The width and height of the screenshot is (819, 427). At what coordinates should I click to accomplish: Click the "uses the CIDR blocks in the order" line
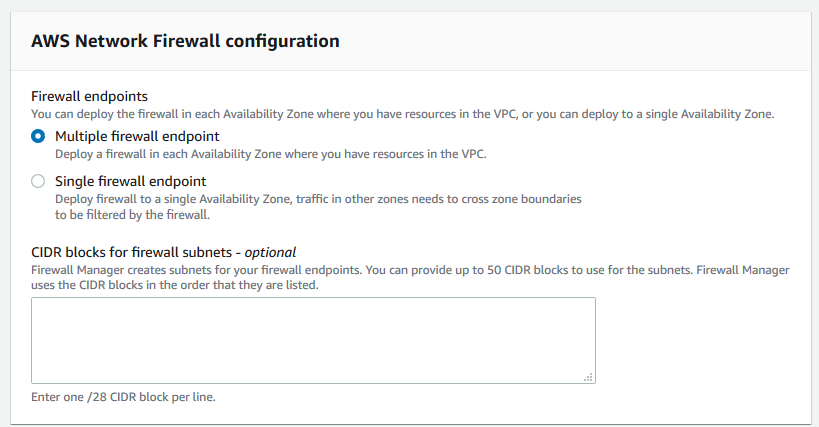(x=174, y=285)
